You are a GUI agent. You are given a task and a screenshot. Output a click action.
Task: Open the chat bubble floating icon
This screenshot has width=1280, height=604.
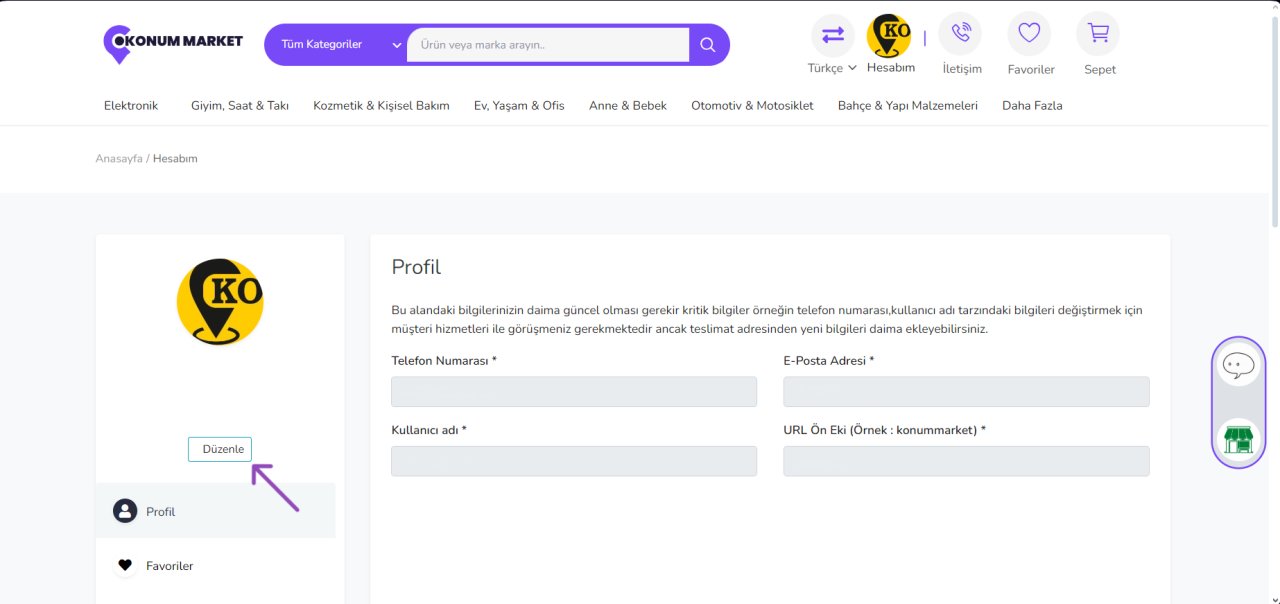[x=1239, y=366]
